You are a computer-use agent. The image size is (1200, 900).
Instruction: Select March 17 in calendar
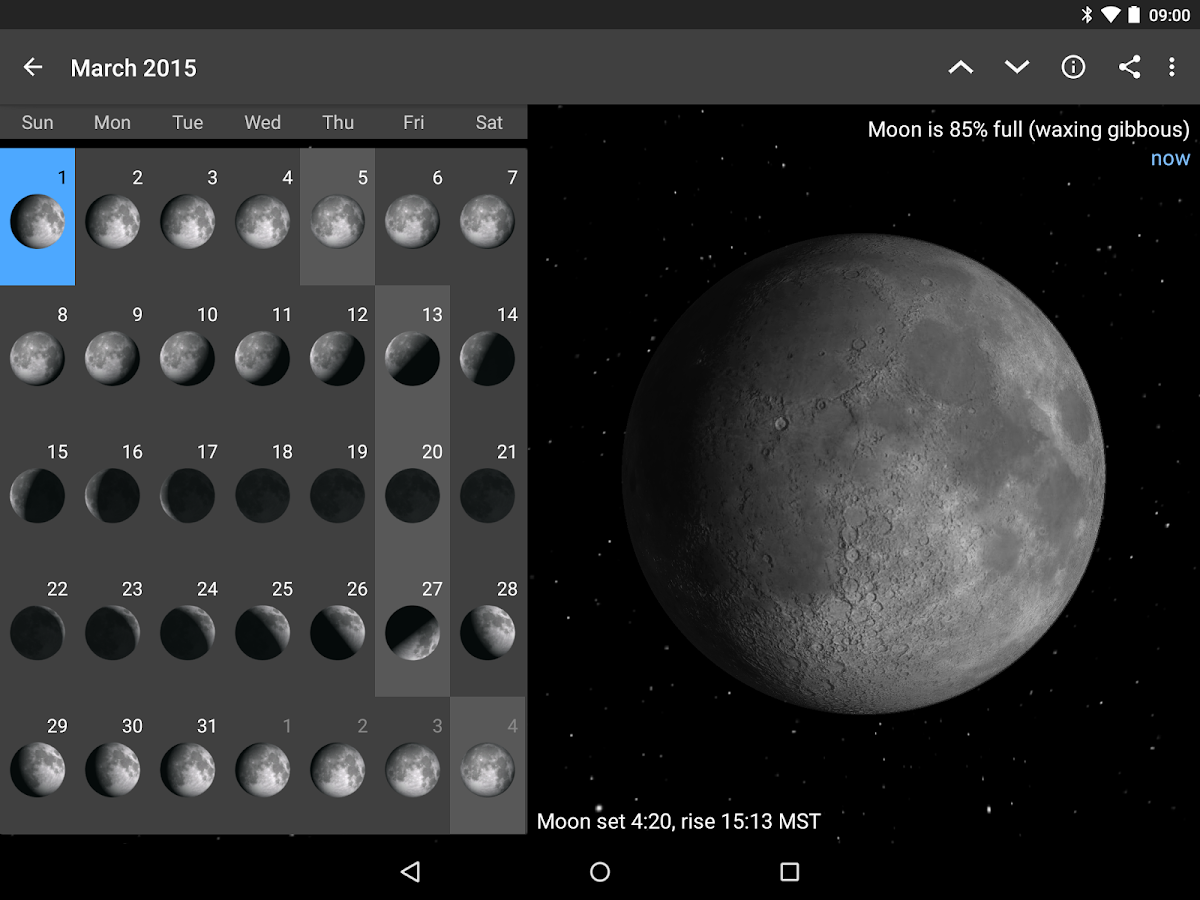[187, 491]
